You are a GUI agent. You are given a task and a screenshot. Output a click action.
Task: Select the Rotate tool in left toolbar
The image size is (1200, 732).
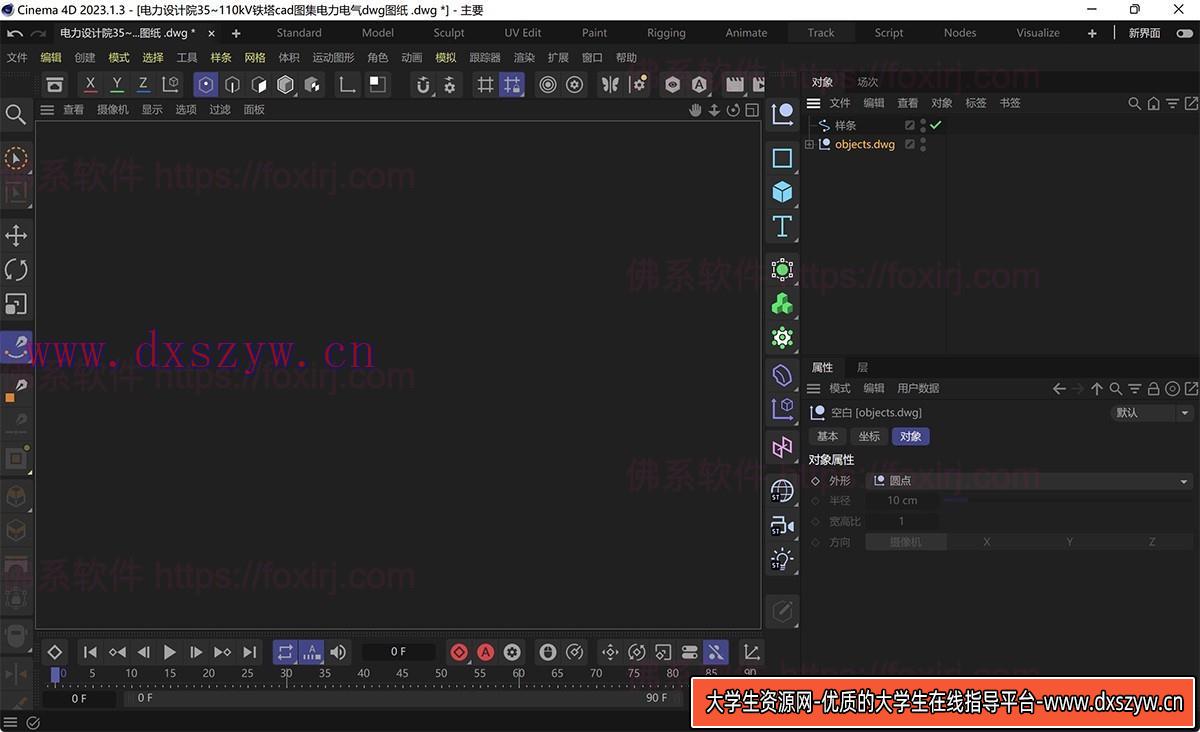point(16,270)
